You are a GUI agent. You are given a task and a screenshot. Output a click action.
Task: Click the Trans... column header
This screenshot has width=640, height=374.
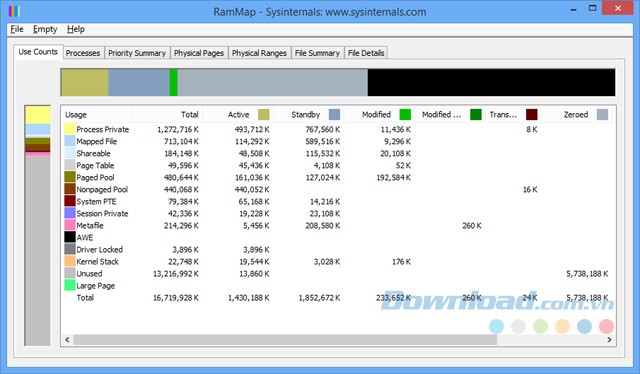[x=513, y=115]
